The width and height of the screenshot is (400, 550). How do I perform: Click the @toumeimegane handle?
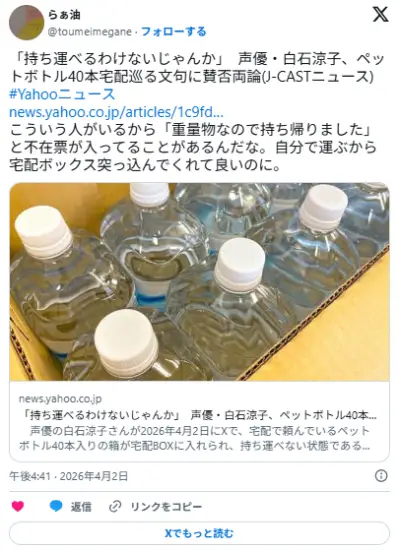point(89,32)
